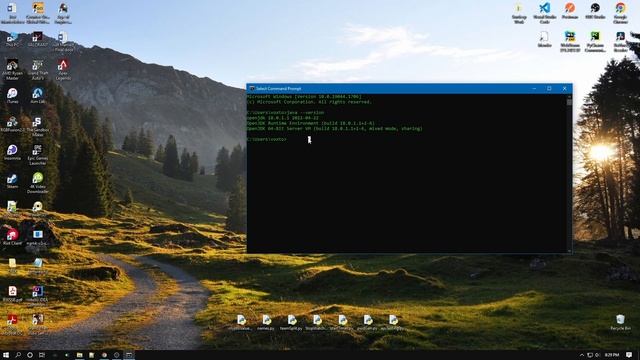Select the RGBFusion desktop shortcut
The width and height of the screenshot is (640, 360).
coord(12,124)
